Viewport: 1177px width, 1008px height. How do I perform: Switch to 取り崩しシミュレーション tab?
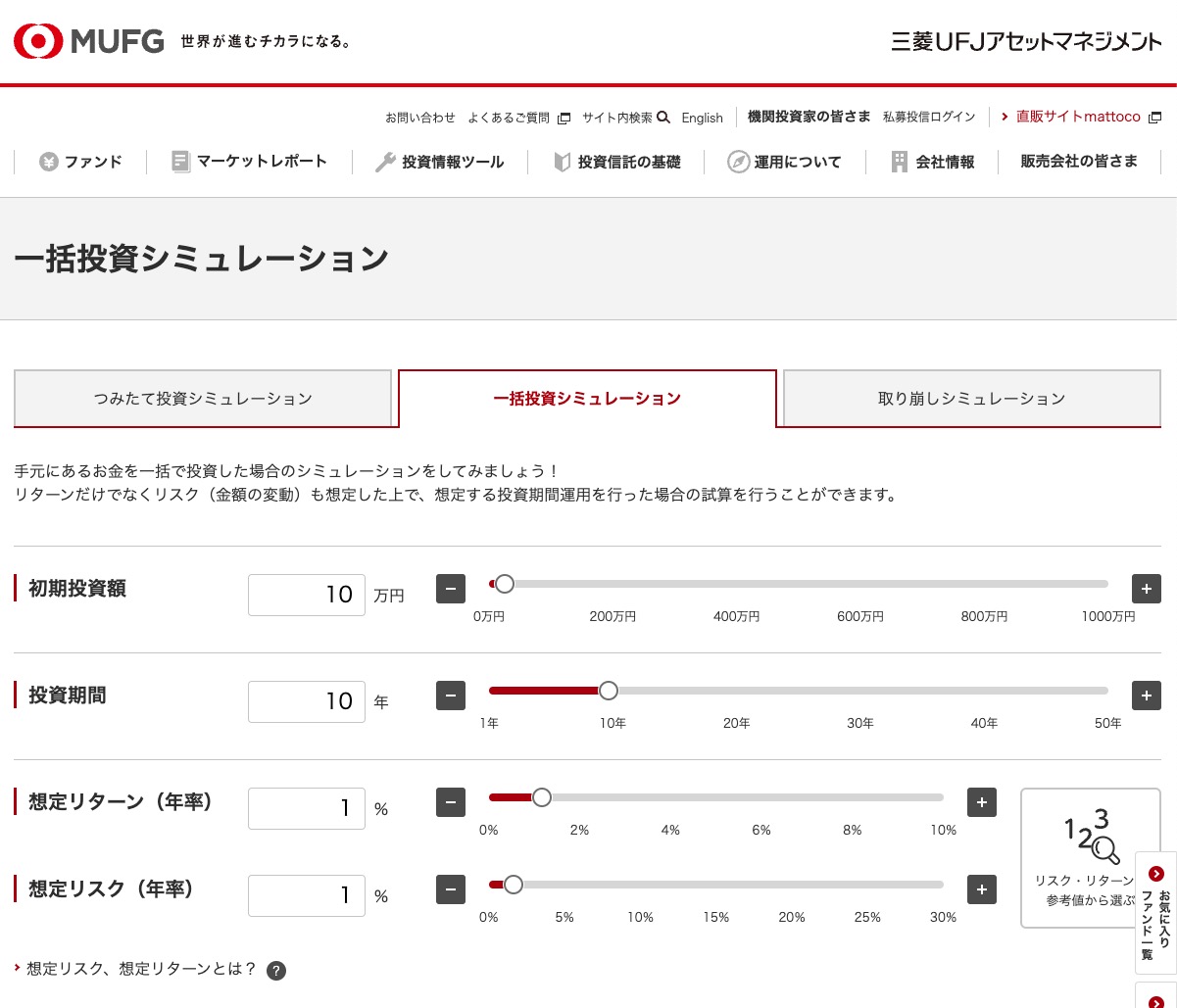(971, 399)
